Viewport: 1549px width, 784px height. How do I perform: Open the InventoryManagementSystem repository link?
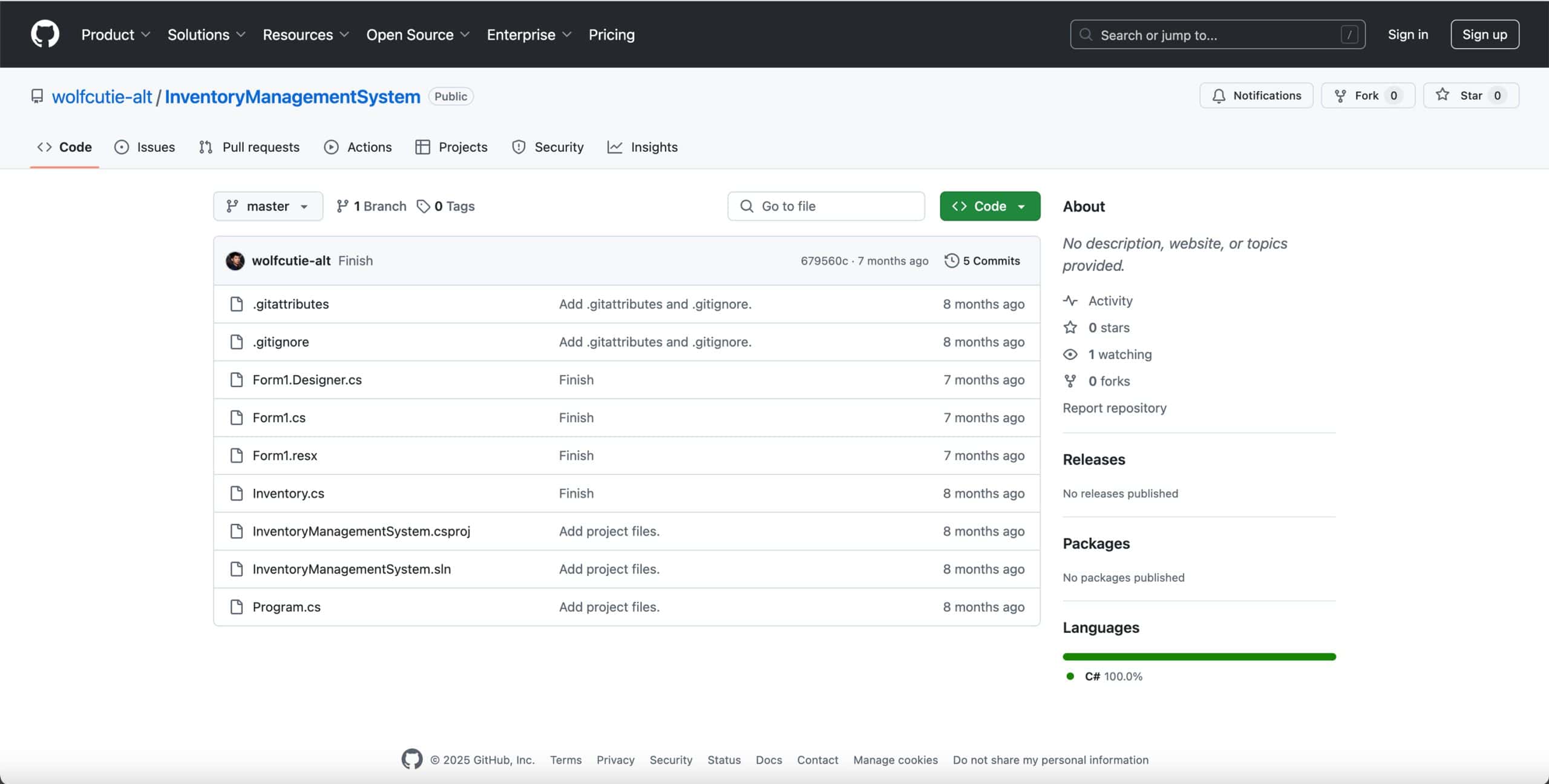coord(292,97)
